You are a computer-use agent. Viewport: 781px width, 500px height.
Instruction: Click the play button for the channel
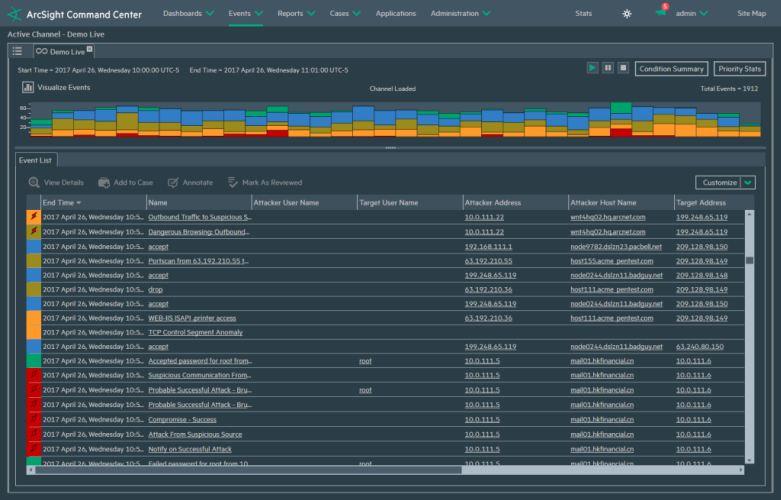[593, 69]
